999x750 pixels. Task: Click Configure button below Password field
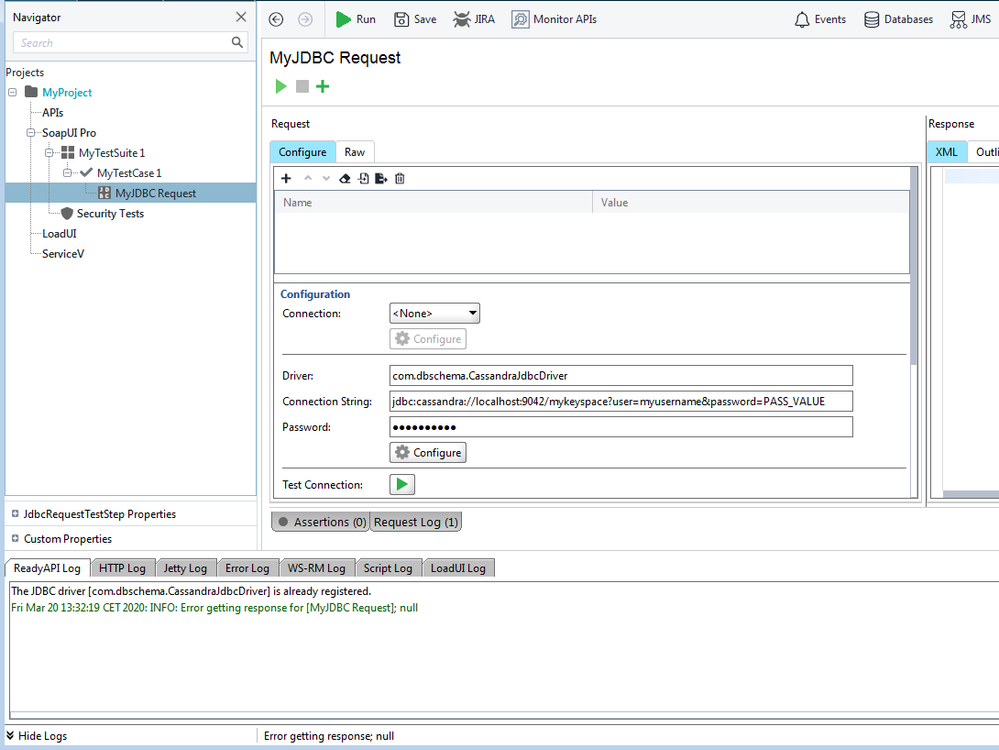click(x=428, y=453)
